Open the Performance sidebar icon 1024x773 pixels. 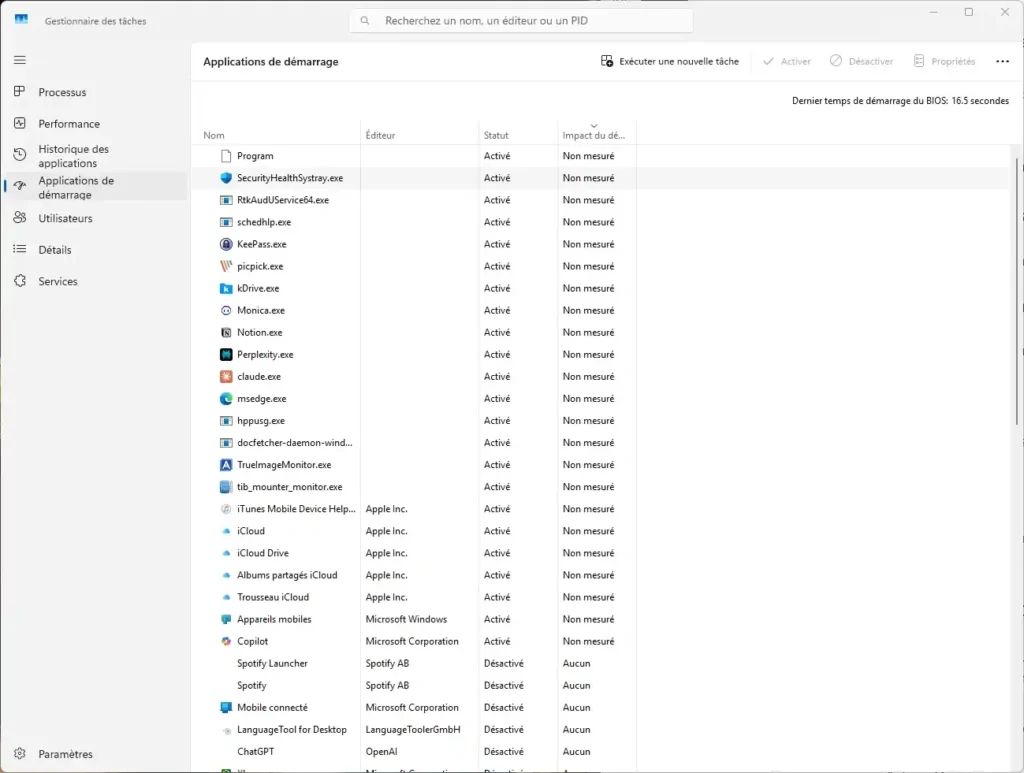click(20, 123)
